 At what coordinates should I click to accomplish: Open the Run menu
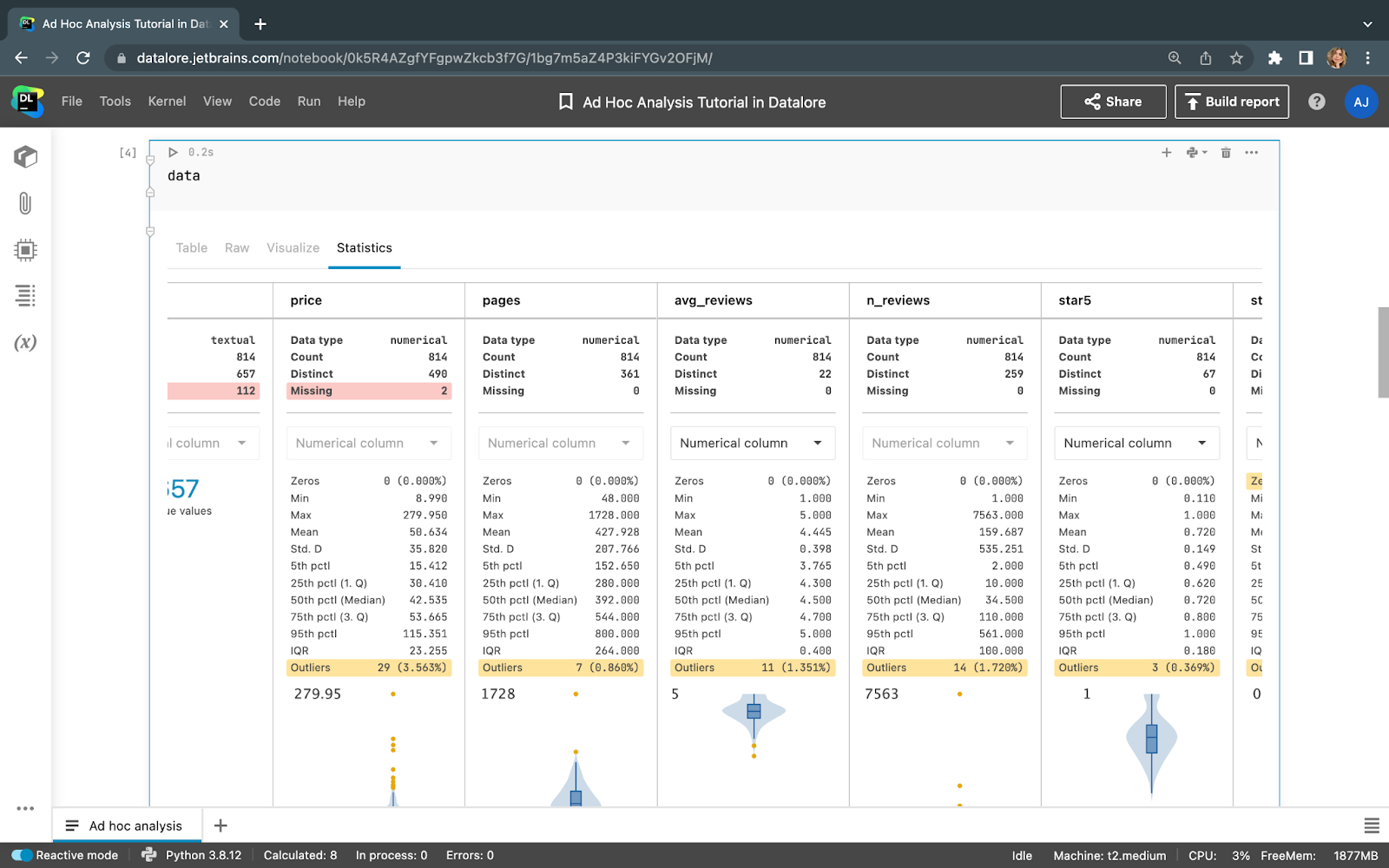tap(309, 102)
